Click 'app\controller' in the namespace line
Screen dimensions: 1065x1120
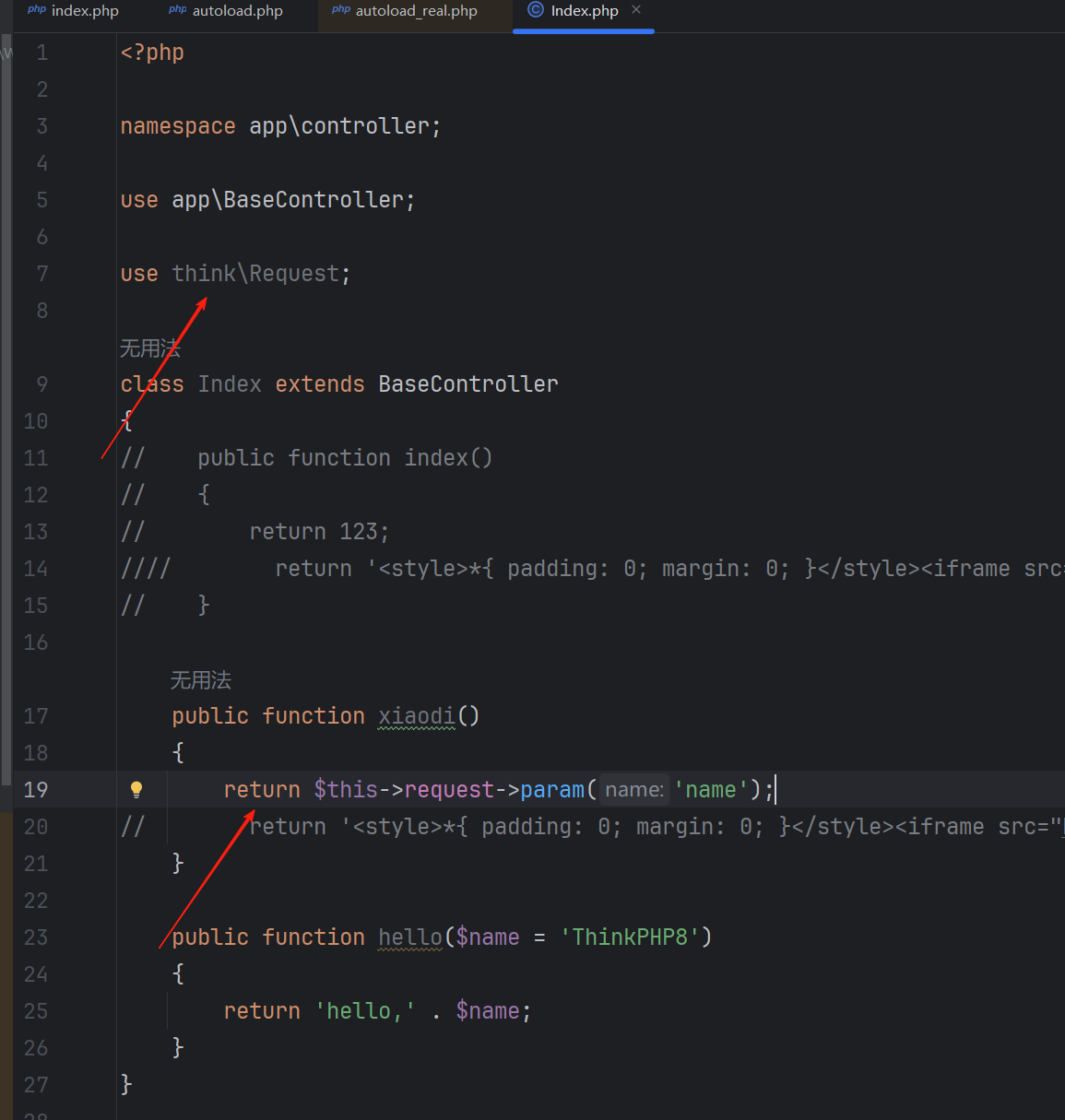339,126
